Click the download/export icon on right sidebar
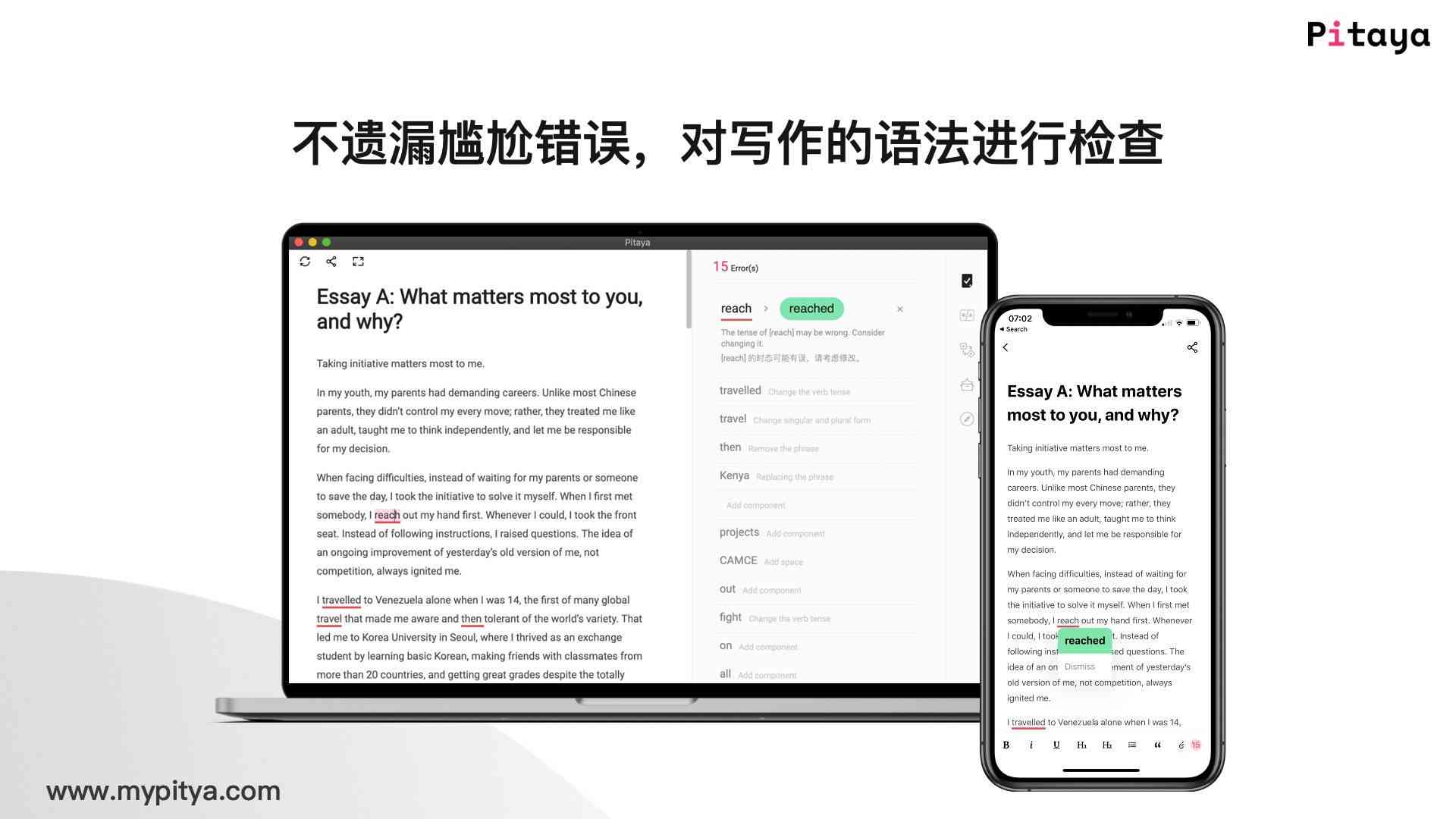 tap(966, 384)
